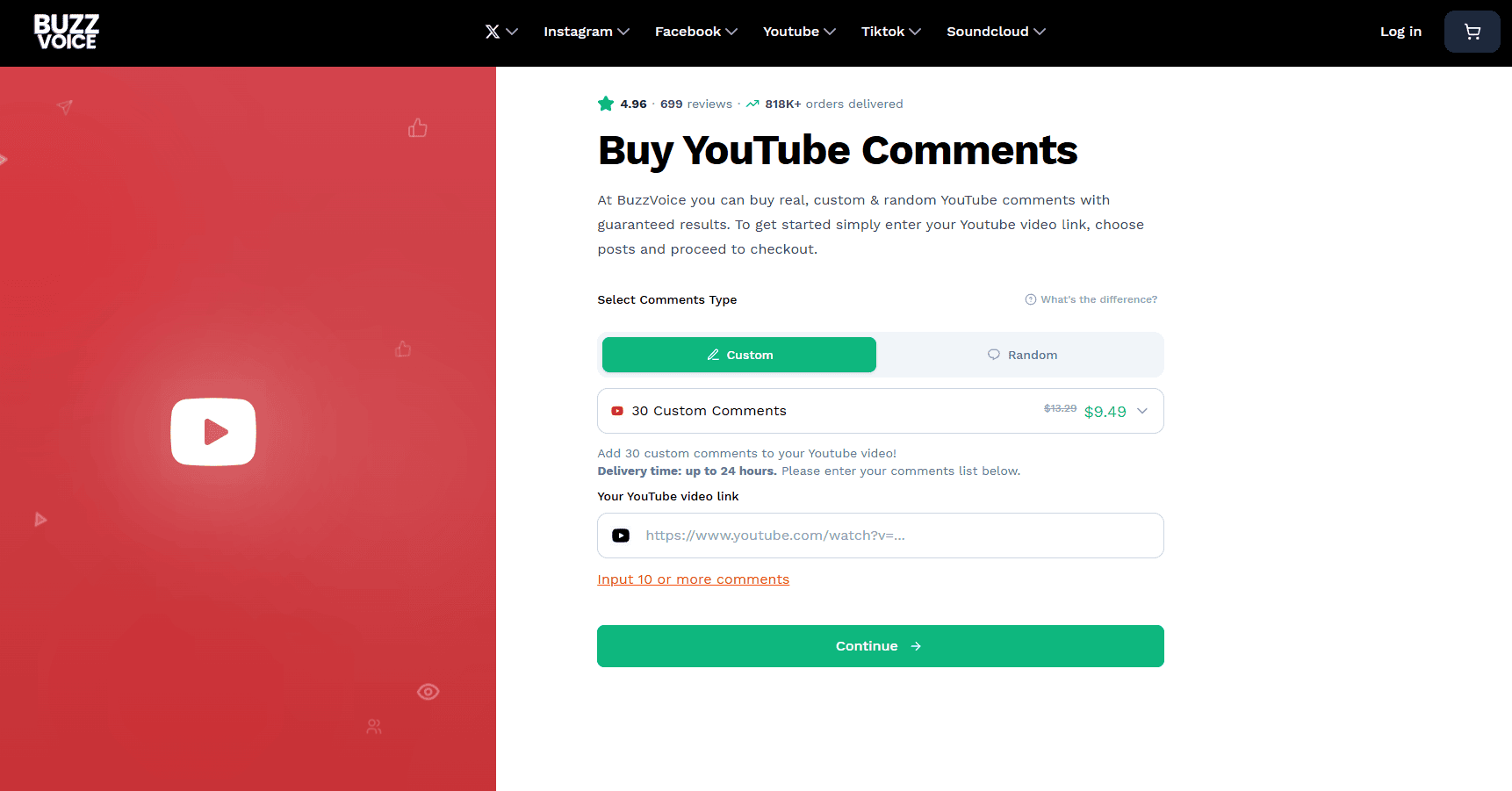Click the 818K+ orders delivered text
Viewport: 1512px width, 791px height.
pos(834,104)
